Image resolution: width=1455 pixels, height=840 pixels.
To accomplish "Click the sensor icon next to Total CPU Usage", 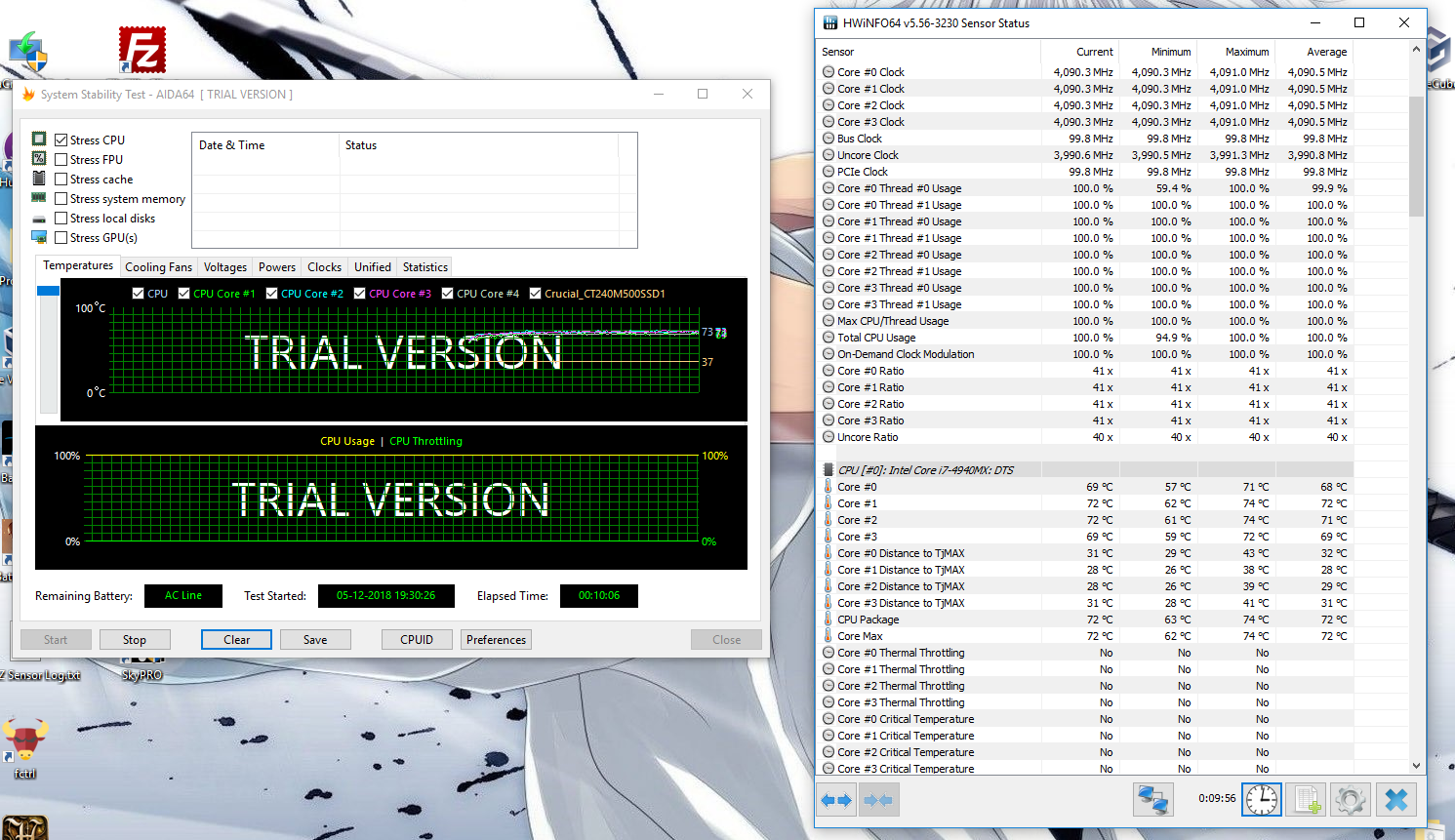I will (x=829, y=338).
